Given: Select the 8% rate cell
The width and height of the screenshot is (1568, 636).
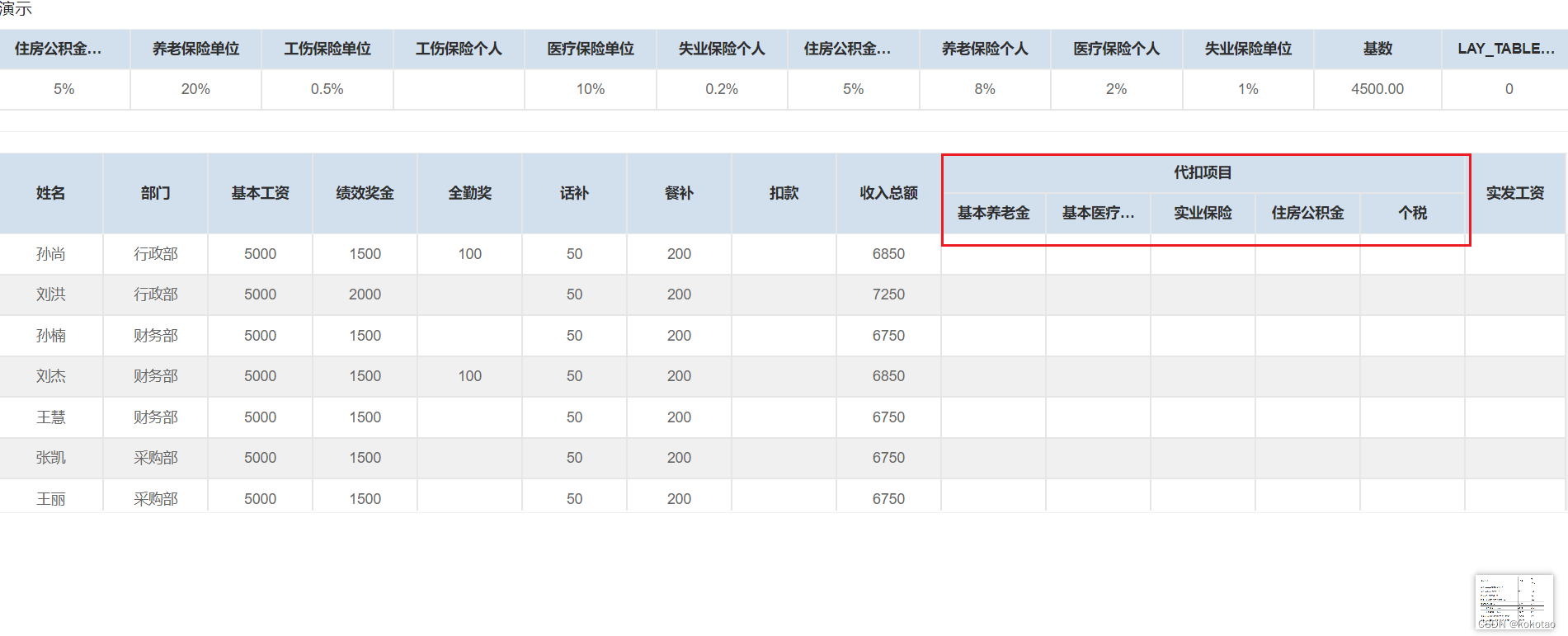Looking at the screenshot, I should (985, 89).
